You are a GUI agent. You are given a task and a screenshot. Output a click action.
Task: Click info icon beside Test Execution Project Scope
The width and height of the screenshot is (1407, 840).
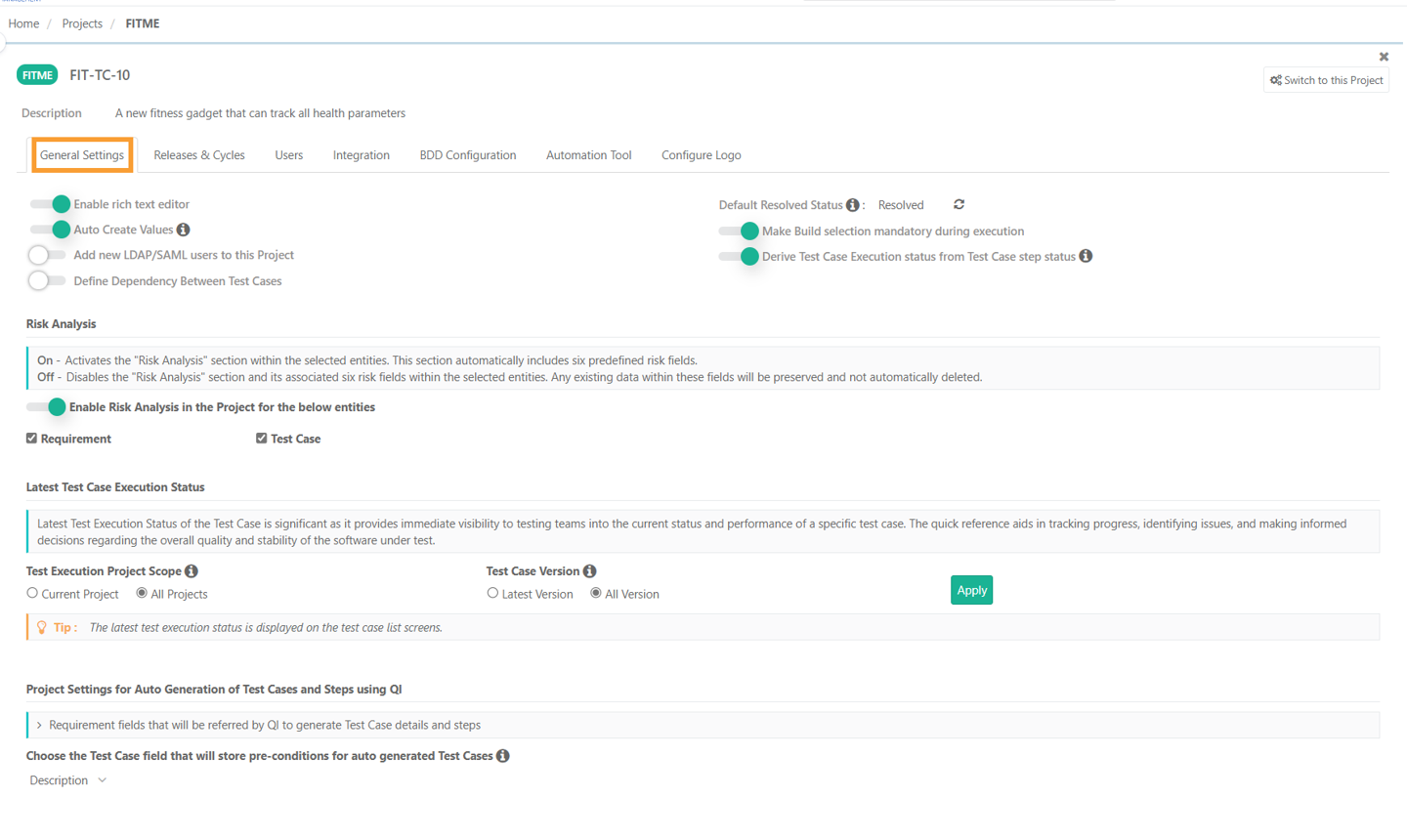coord(192,571)
